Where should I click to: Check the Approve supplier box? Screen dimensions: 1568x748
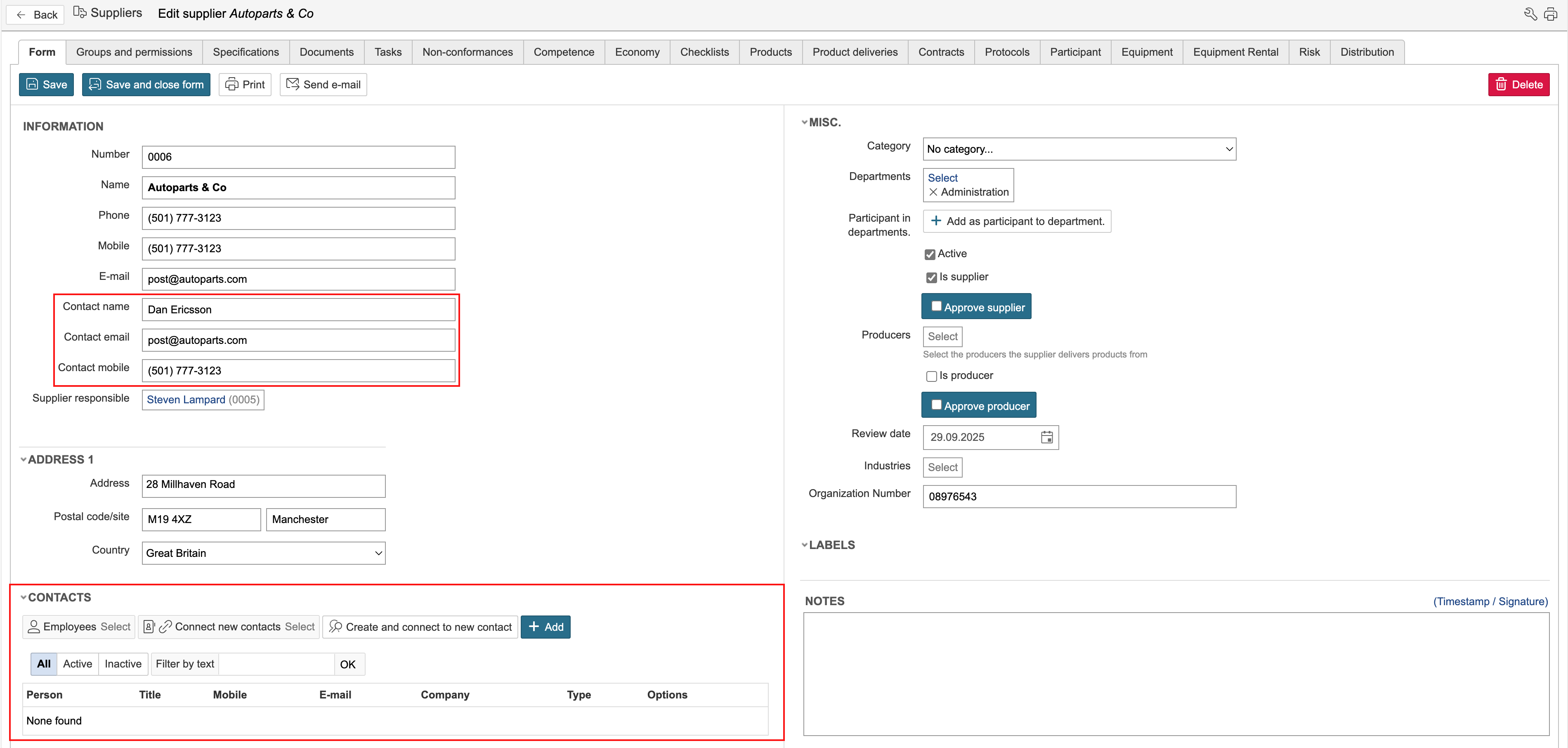coord(937,306)
